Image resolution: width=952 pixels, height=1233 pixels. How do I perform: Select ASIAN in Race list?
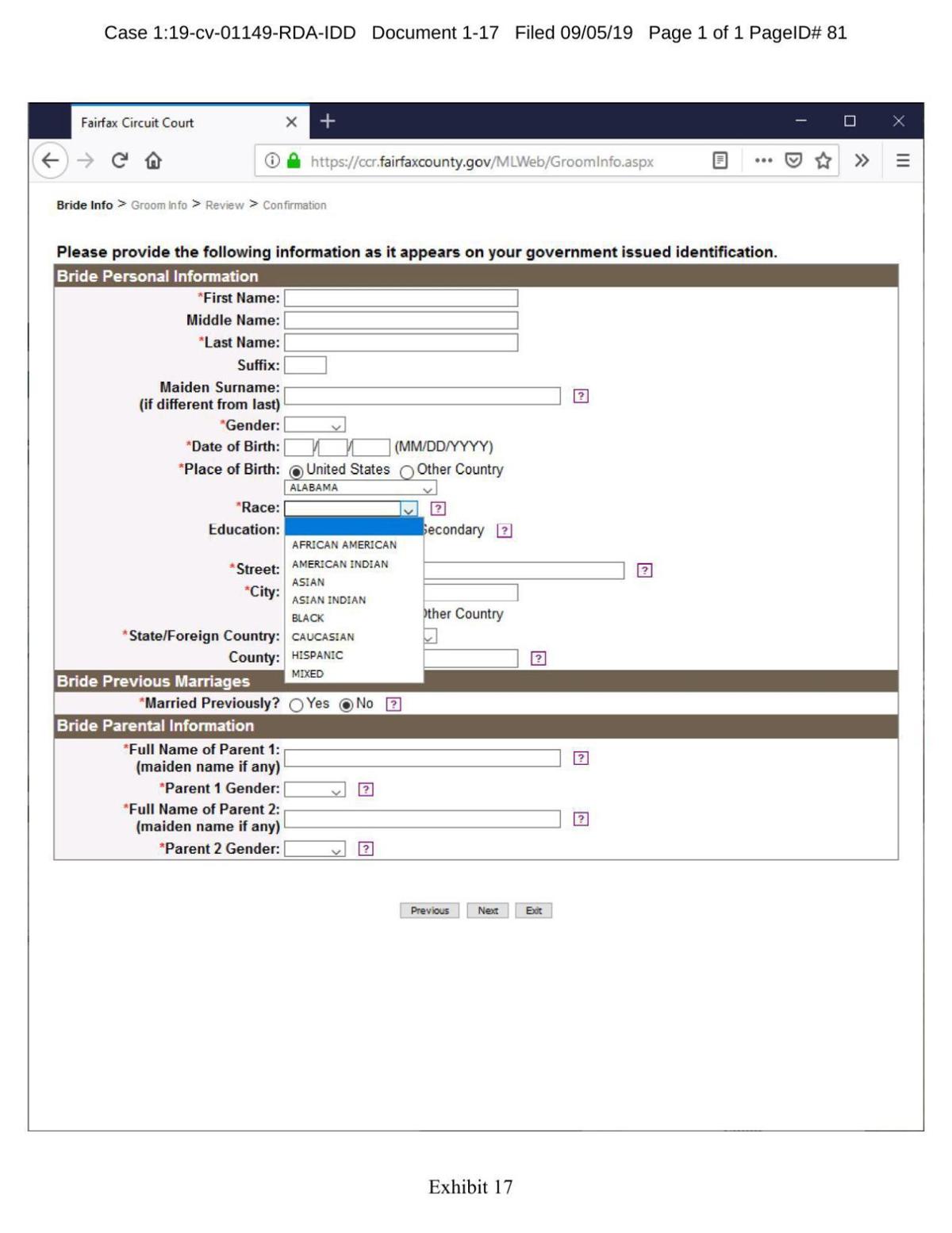tap(354, 582)
